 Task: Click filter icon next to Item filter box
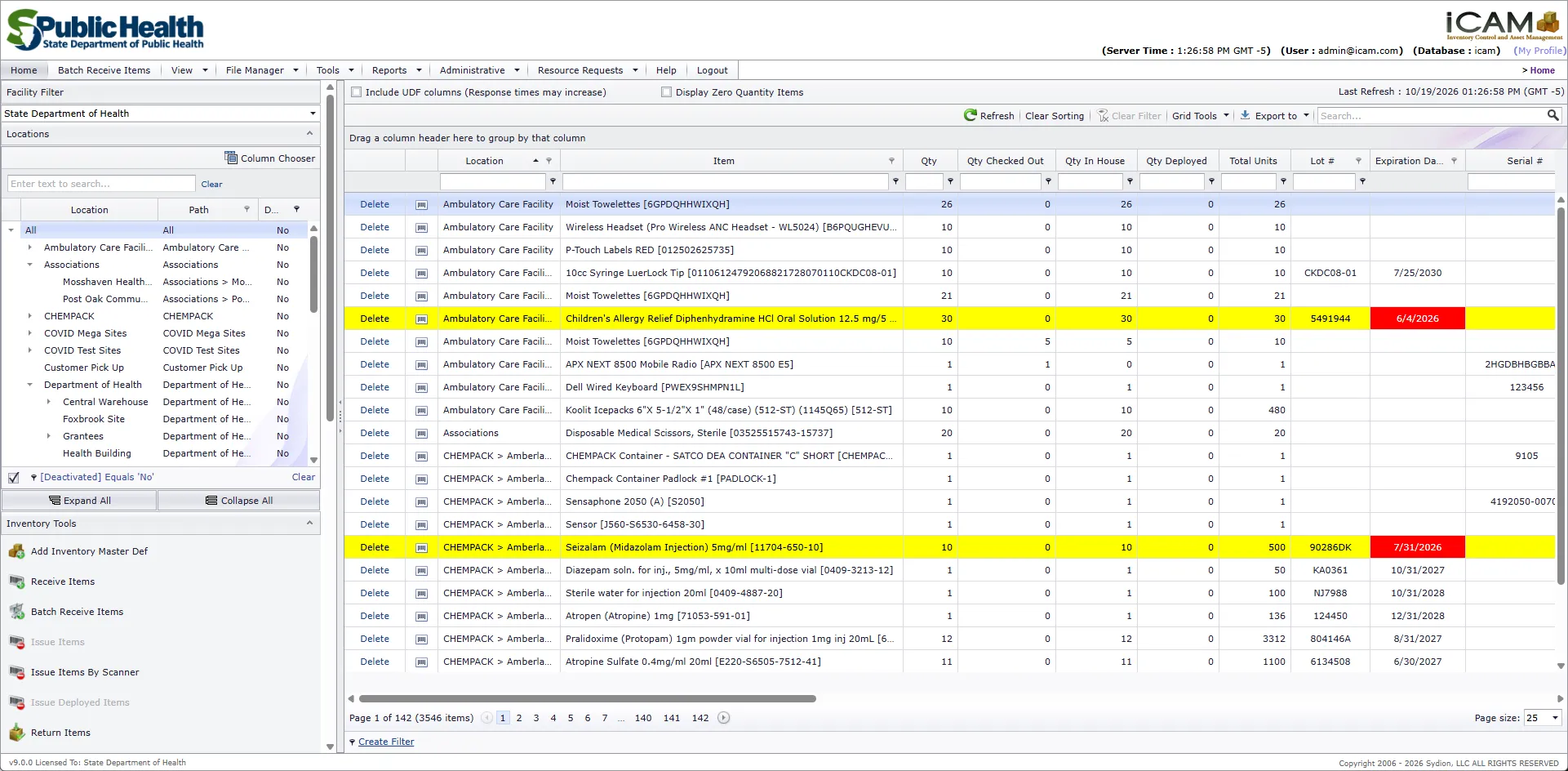(895, 181)
